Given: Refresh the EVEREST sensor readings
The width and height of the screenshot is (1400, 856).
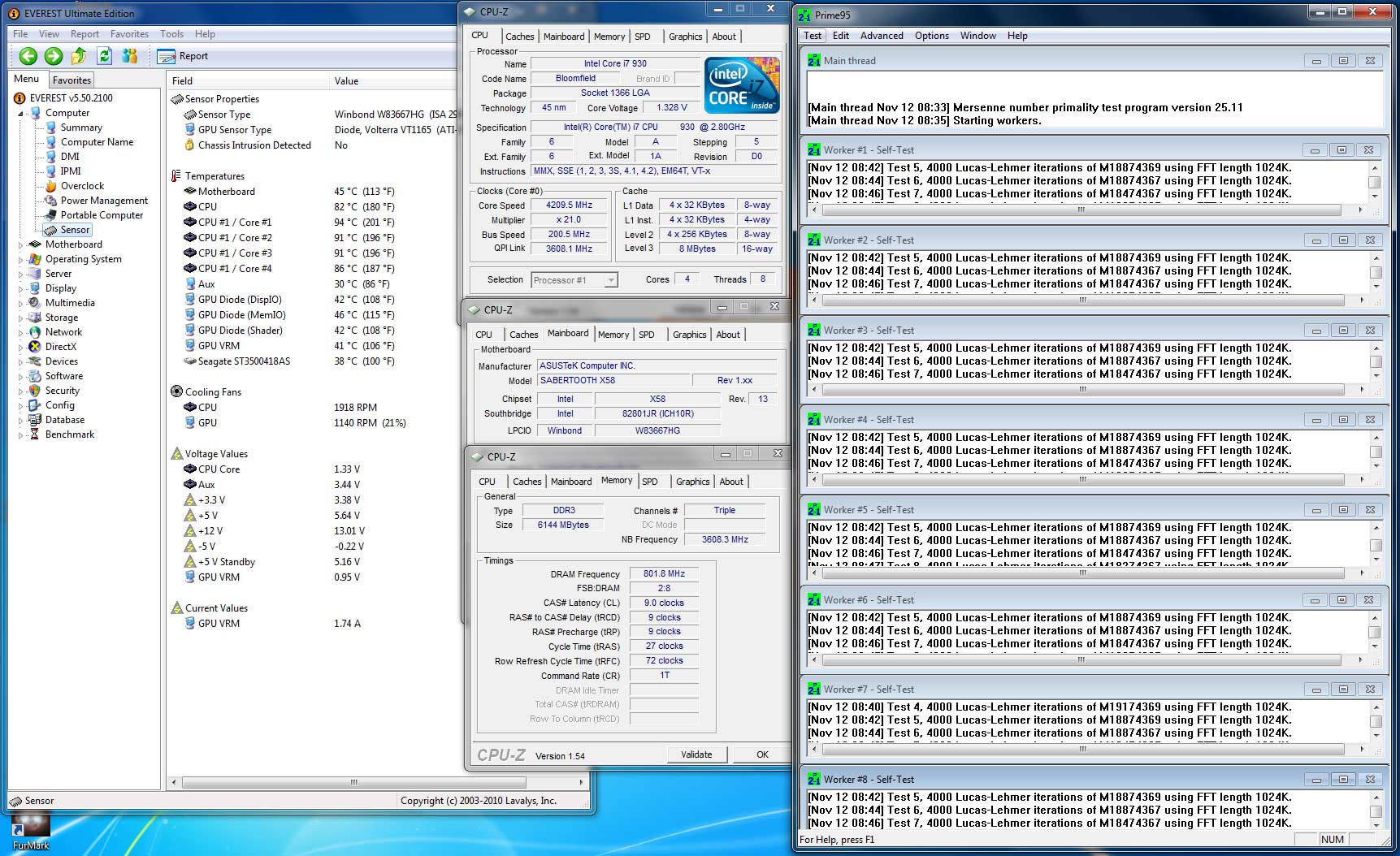Looking at the screenshot, I should pos(104,56).
